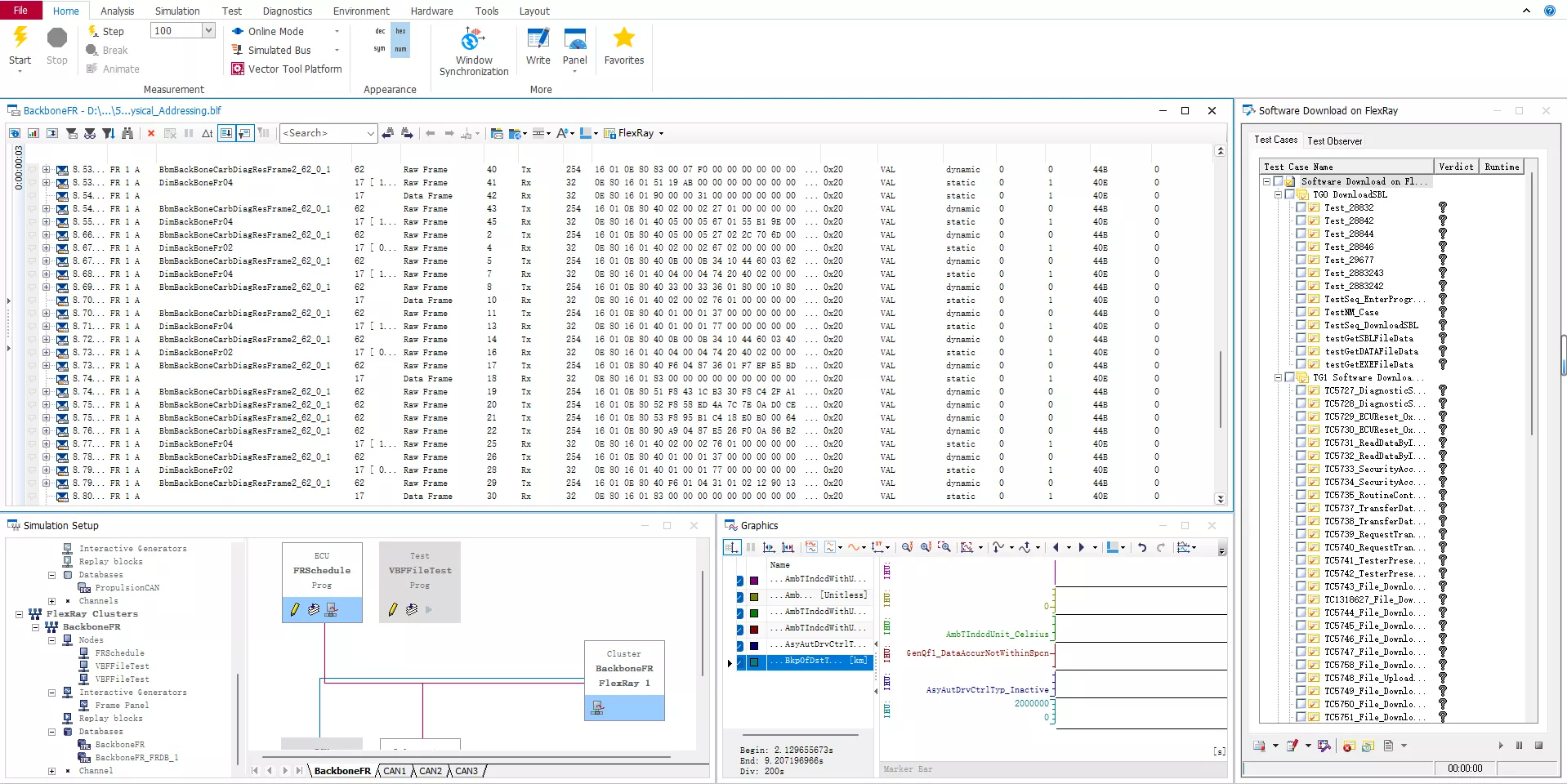Viewport: 1567px width, 784px height.
Task: Click the Step icon in Measurement group
Action: pos(92,31)
